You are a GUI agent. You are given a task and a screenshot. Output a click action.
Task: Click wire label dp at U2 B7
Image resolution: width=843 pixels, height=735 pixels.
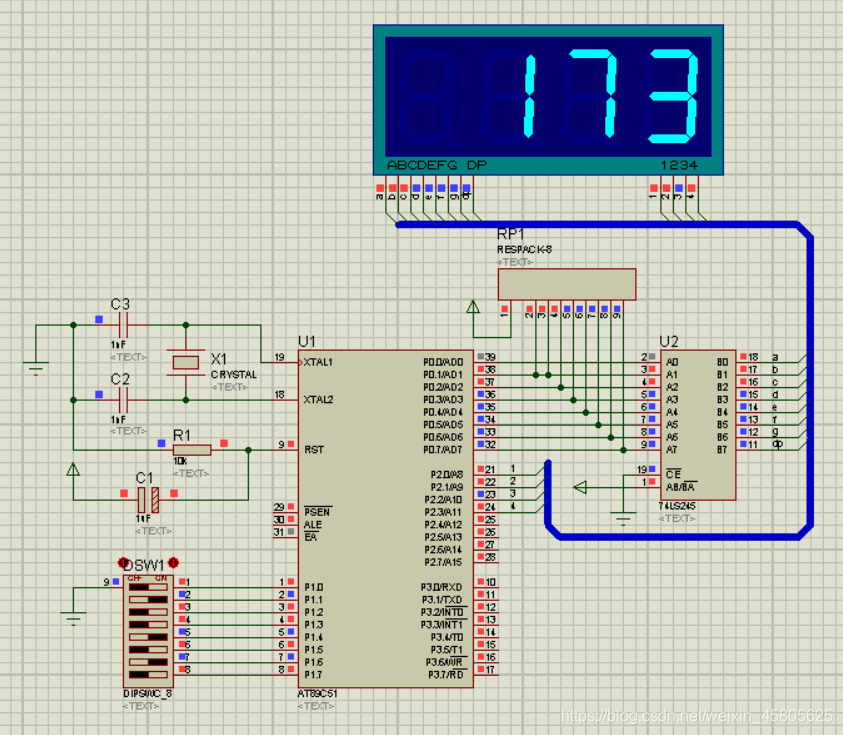tap(777, 444)
